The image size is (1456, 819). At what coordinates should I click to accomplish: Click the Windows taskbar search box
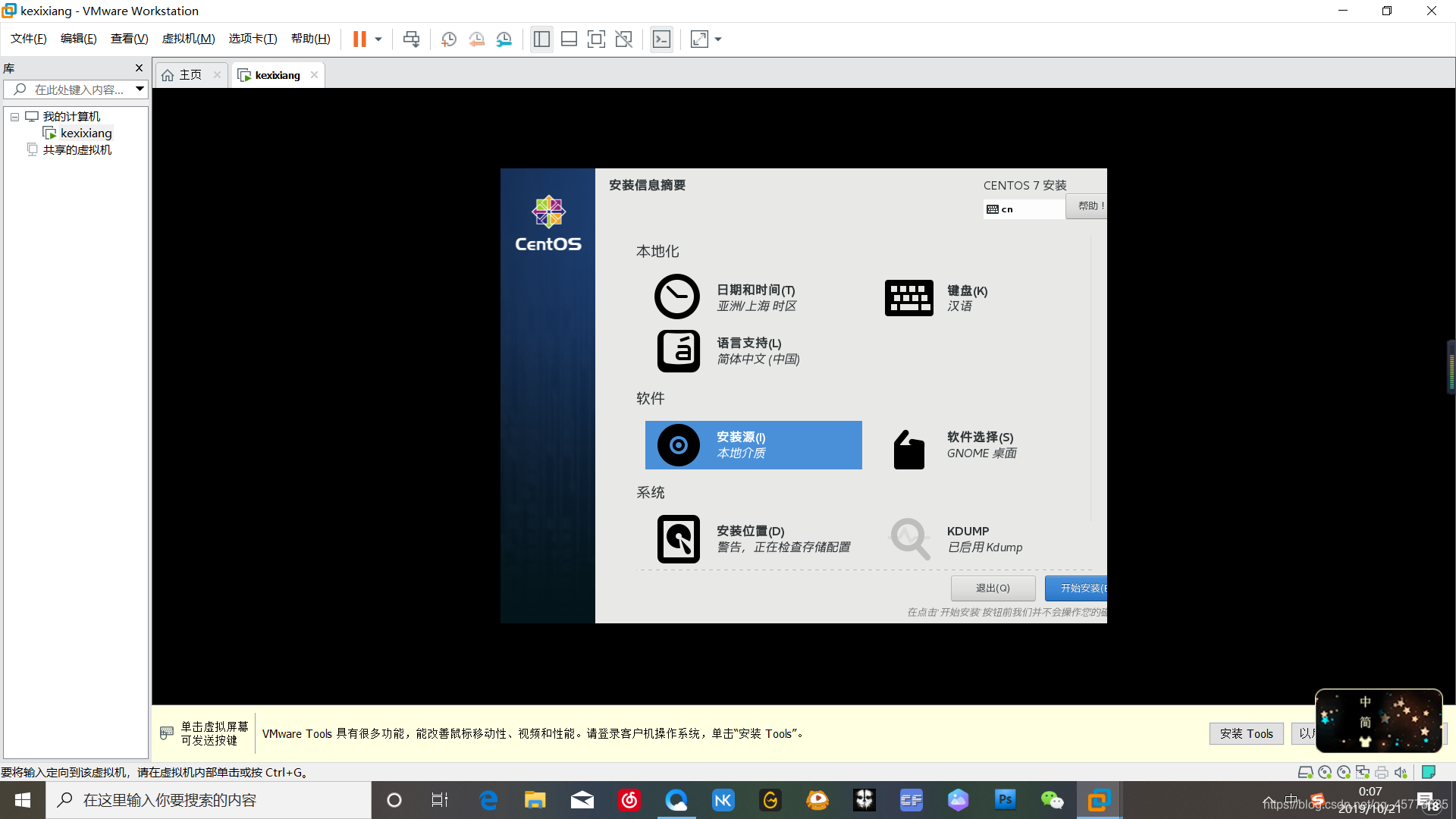click(x=209, y=800)
